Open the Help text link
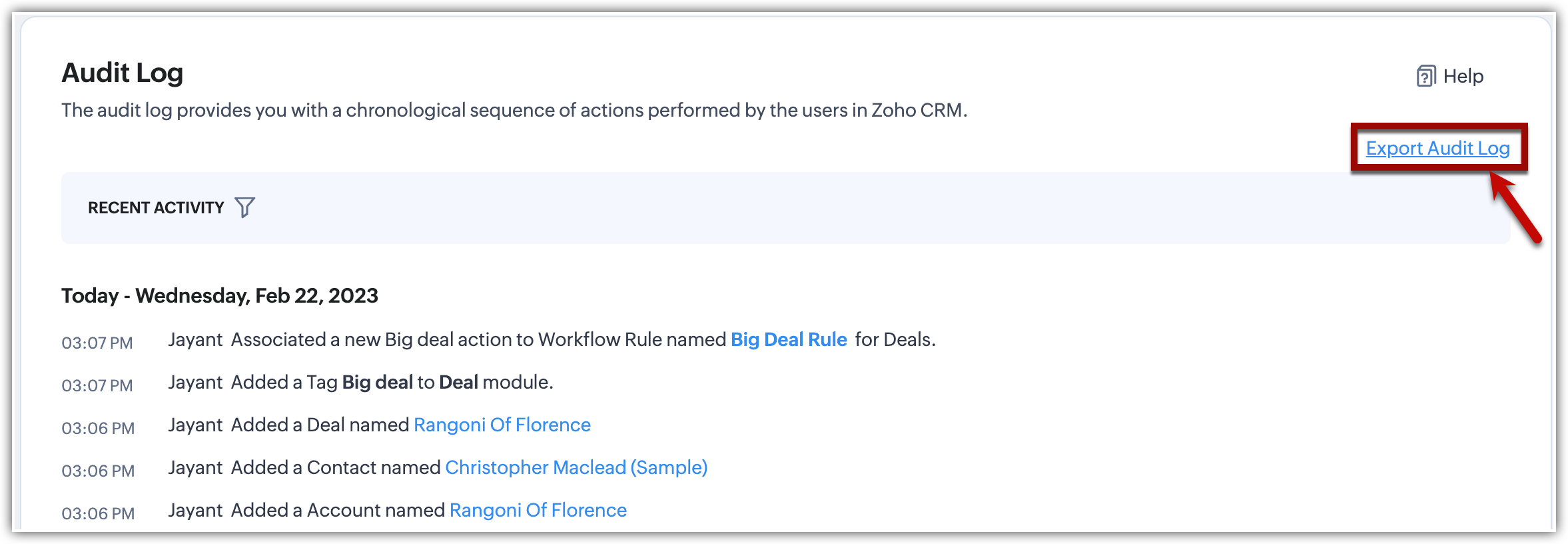 point(1463,77)
